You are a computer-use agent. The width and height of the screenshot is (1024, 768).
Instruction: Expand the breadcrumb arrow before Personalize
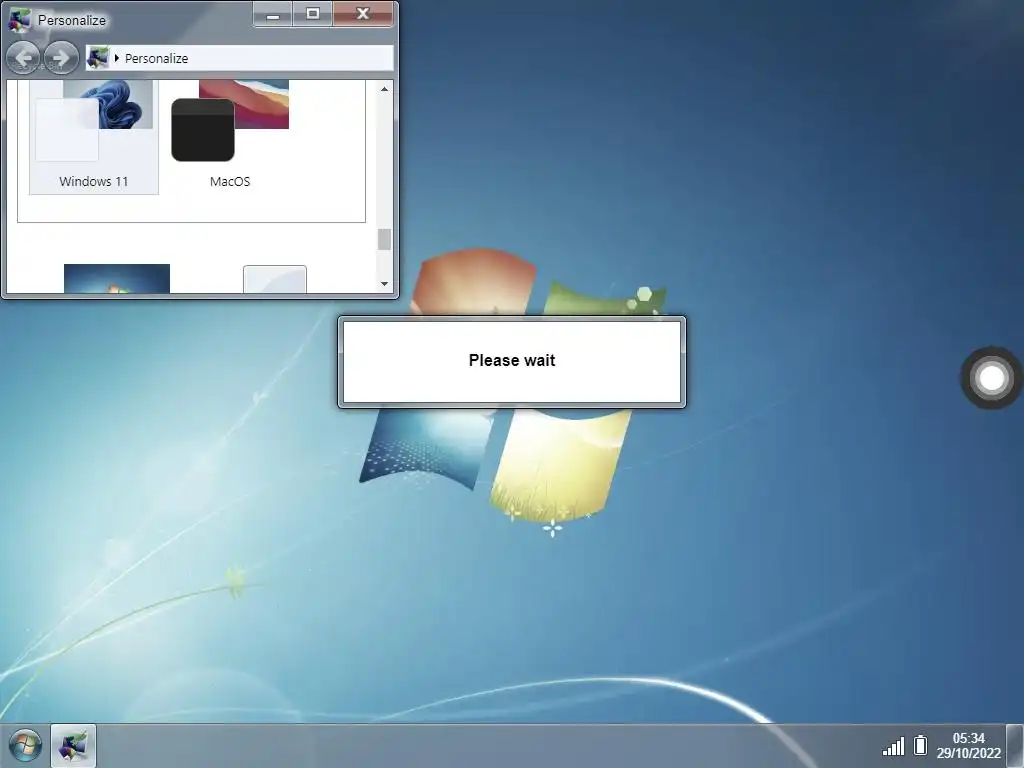pos(116,58)
